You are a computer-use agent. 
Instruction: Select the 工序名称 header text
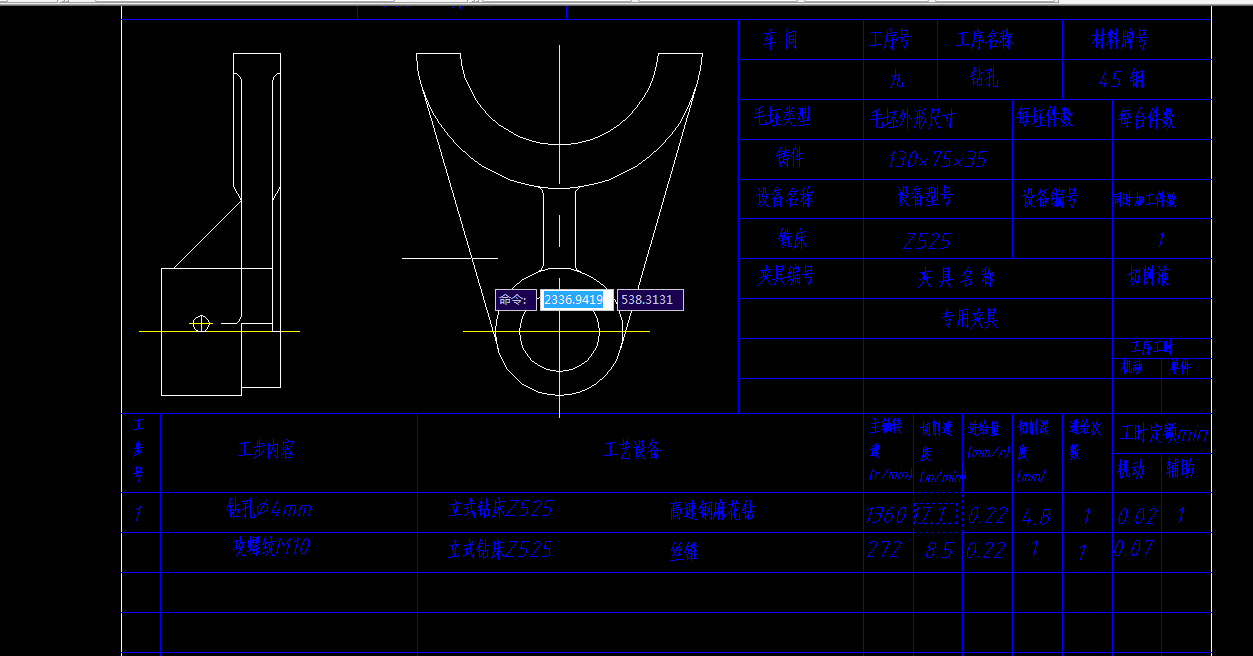click(x=984, y=40)
